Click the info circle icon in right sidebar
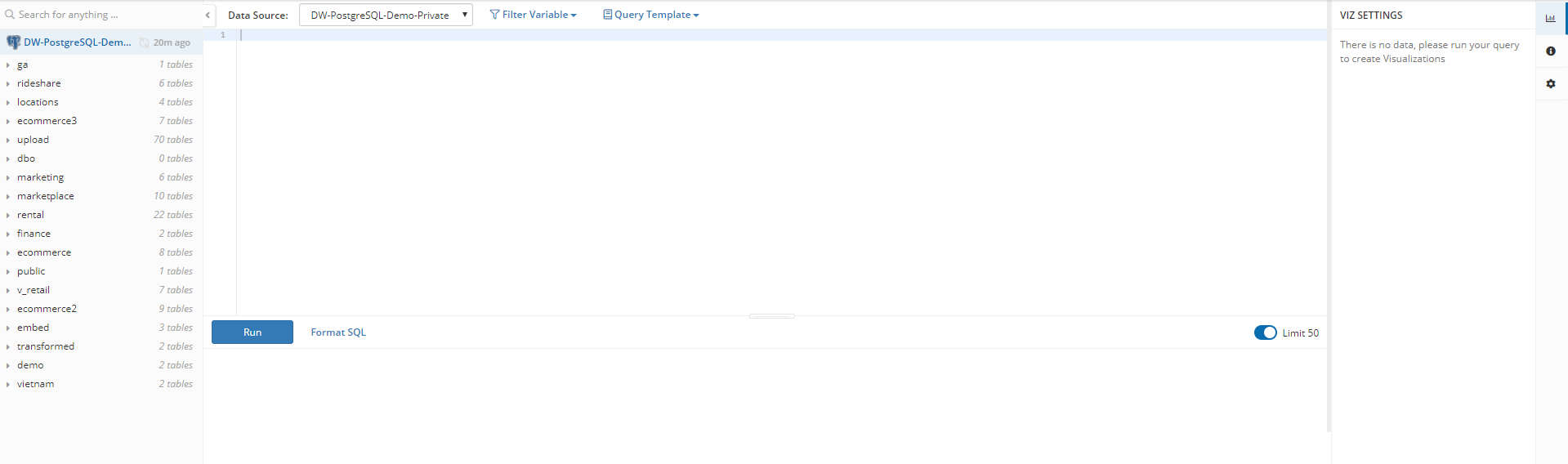Viewport: 1568px width, 464px height. click(1550, 51)
